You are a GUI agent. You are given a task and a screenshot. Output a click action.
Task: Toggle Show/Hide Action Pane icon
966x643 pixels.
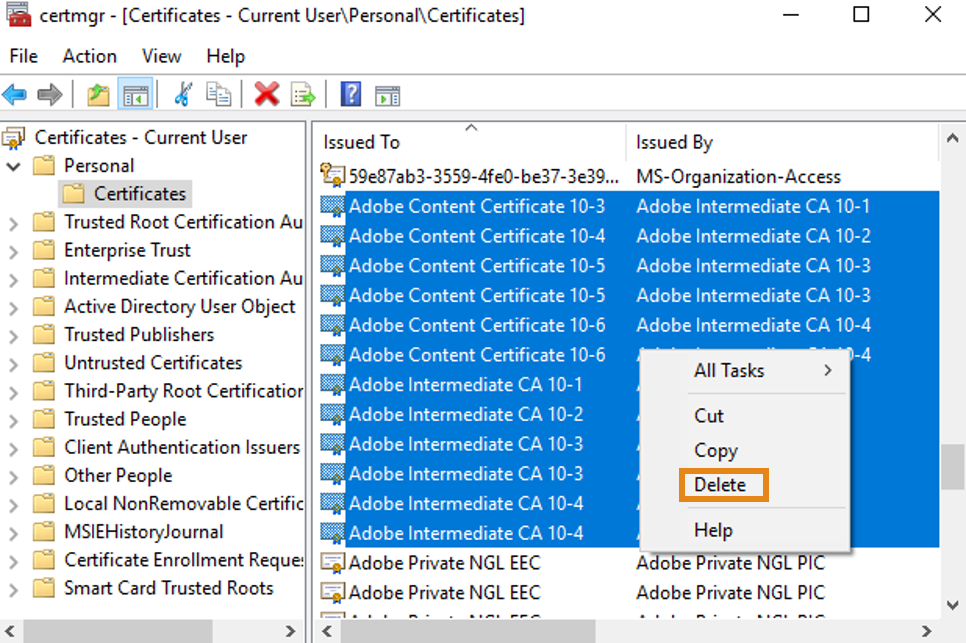(x=387, y=95)
